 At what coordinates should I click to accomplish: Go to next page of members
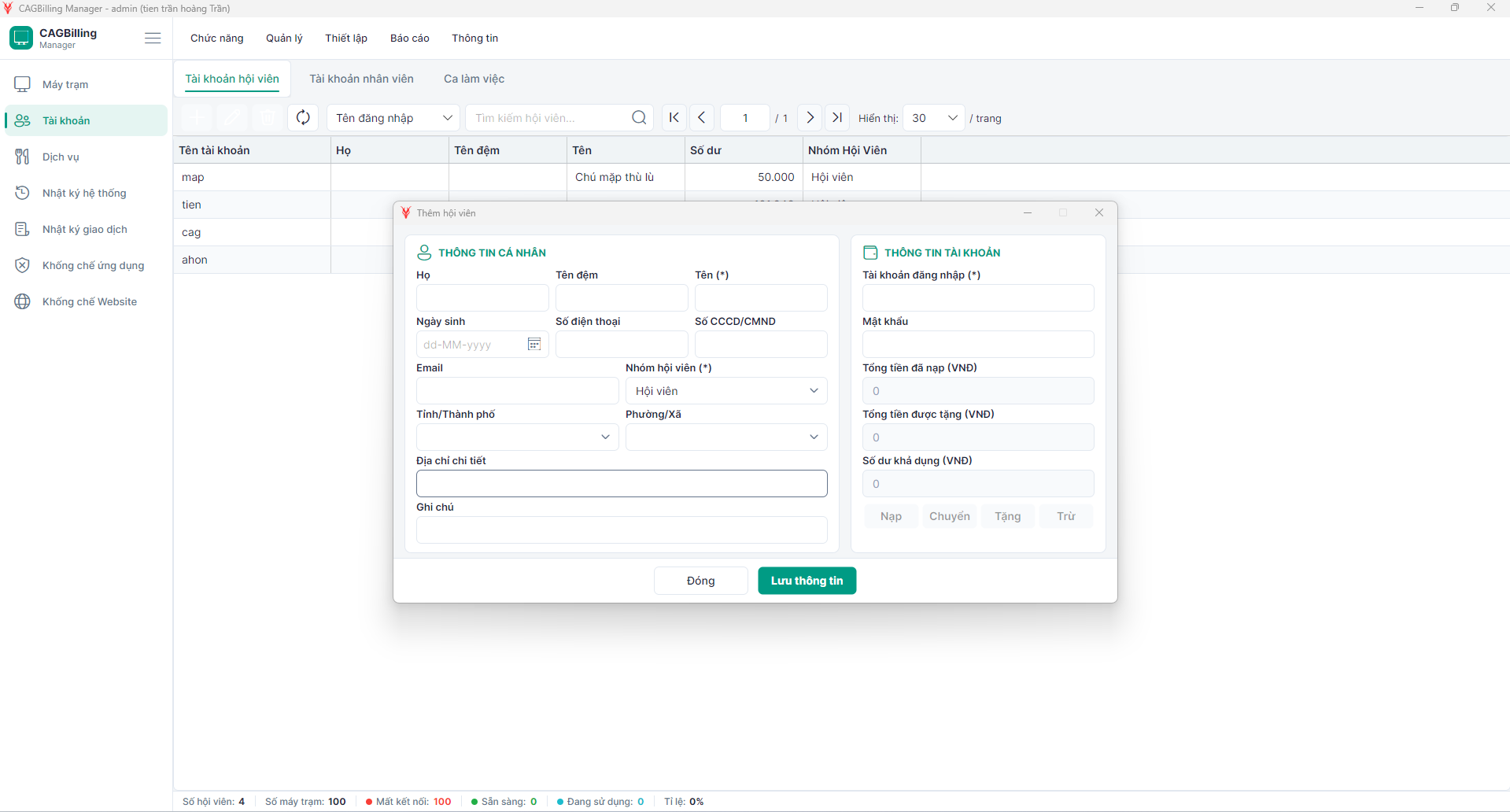tap(810, 118)
